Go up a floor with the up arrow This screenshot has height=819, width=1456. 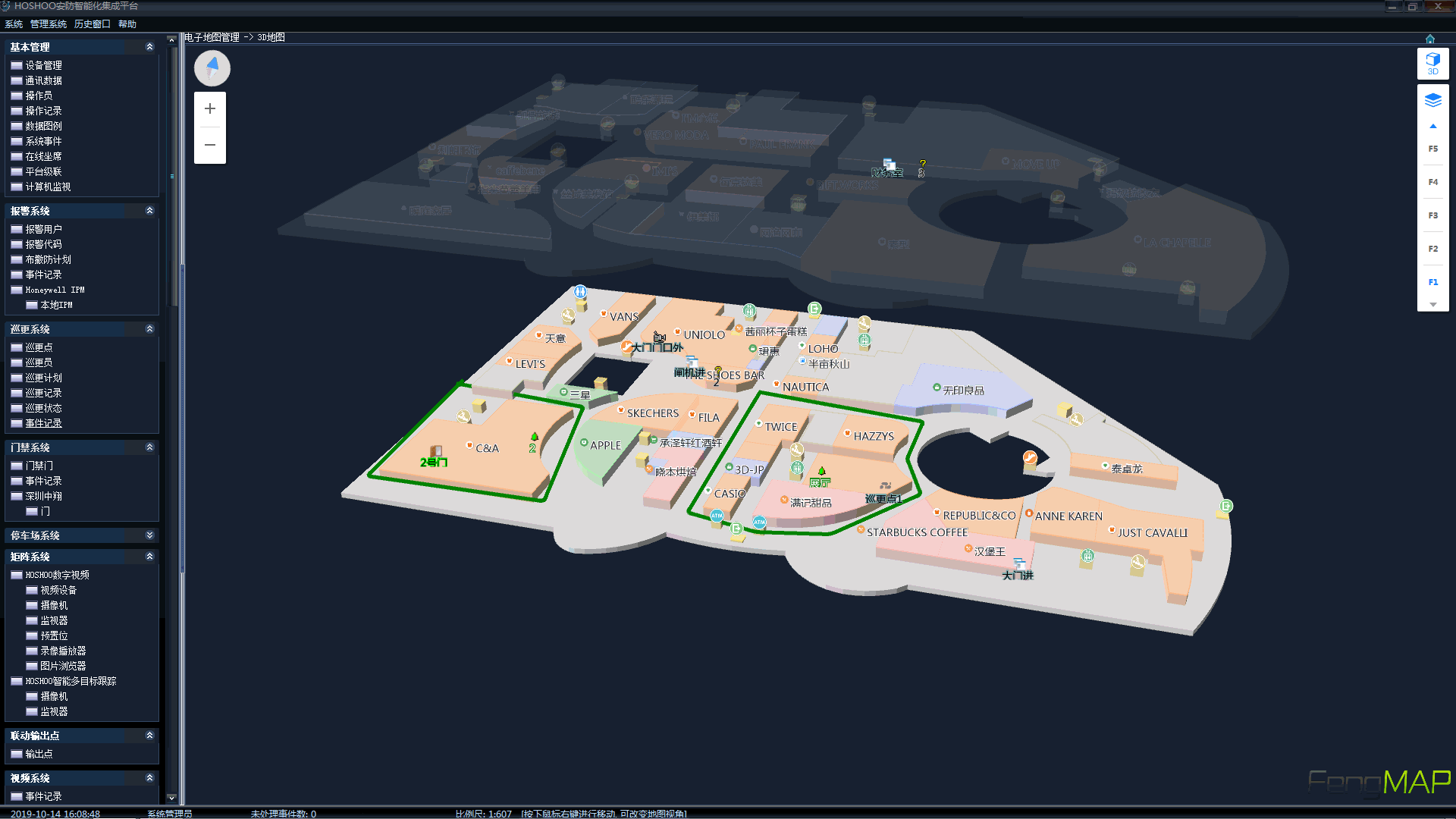click(x=1432, y=126)
